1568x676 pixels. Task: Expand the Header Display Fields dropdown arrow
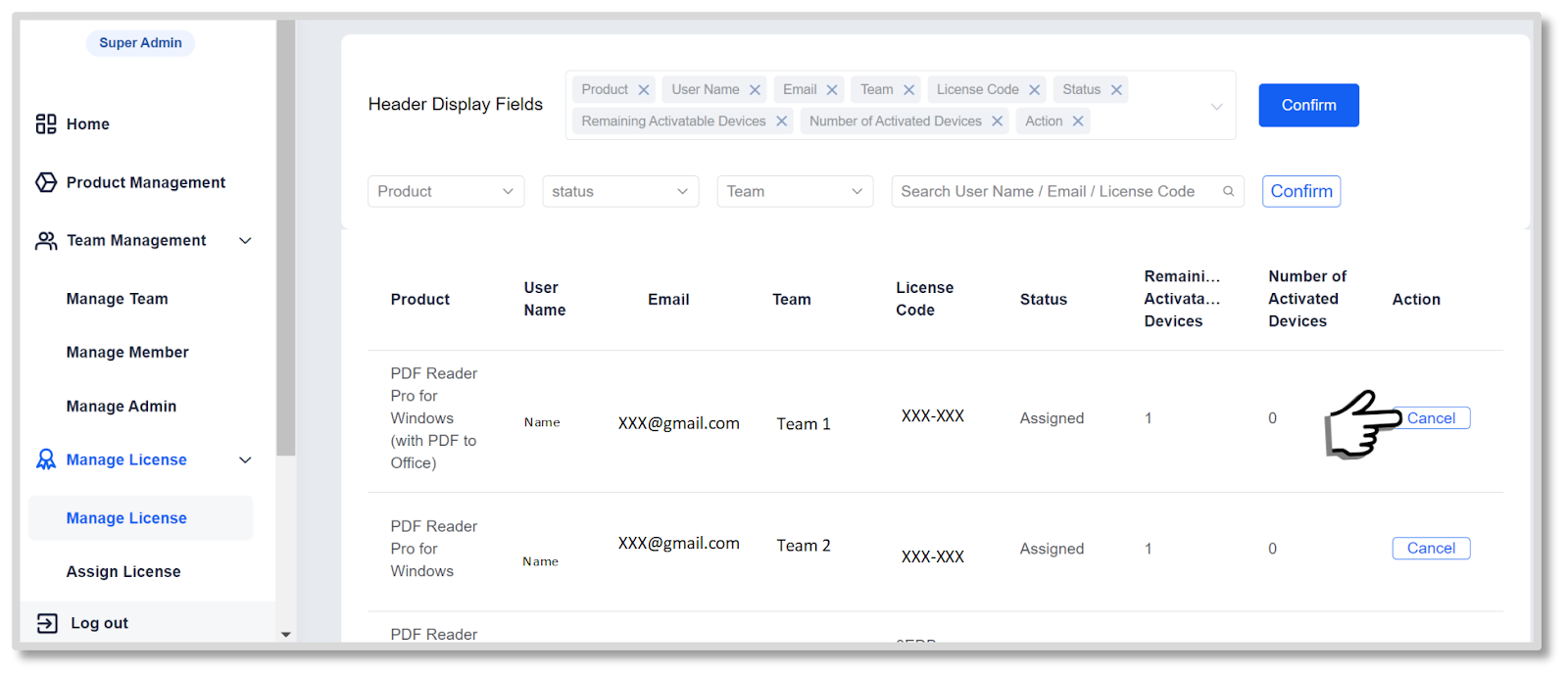point(1216,106)
